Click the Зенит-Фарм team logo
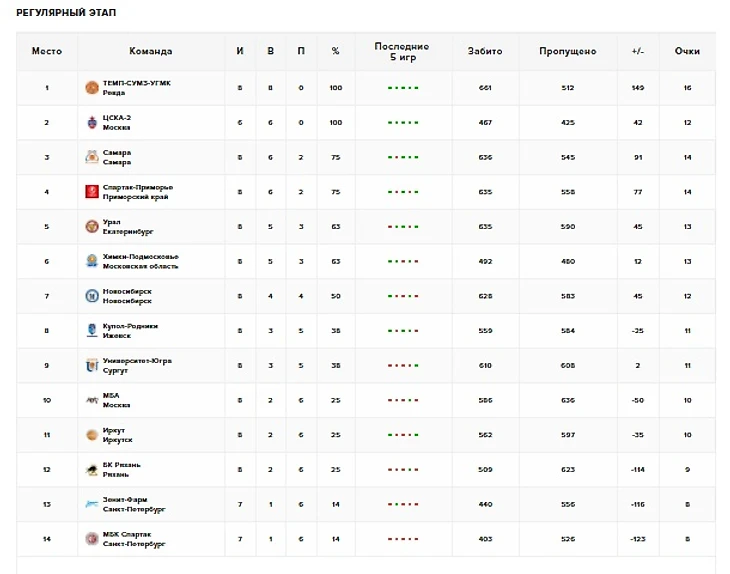Viewport: 730px width, 574px height. (92, 505)
